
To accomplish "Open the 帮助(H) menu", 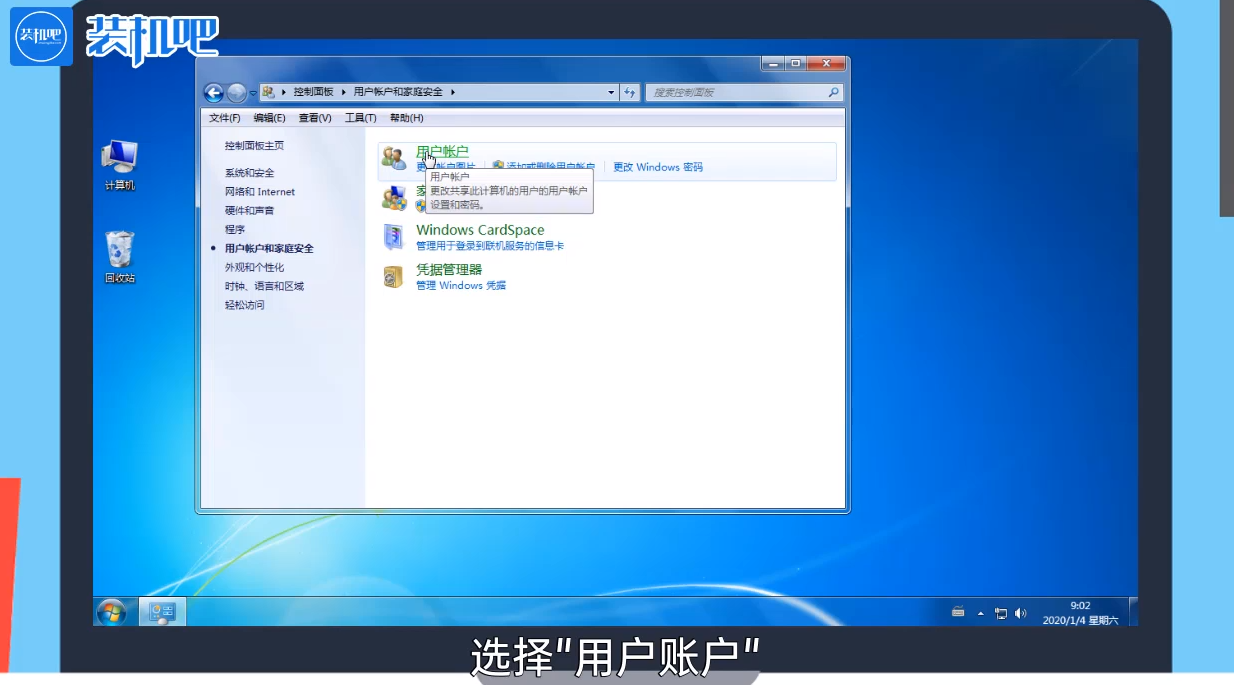I will pos(406,118).
